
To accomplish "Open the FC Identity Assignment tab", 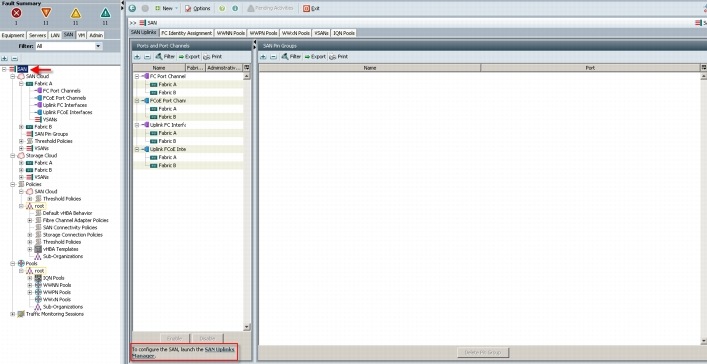I will tap(187, 33).
